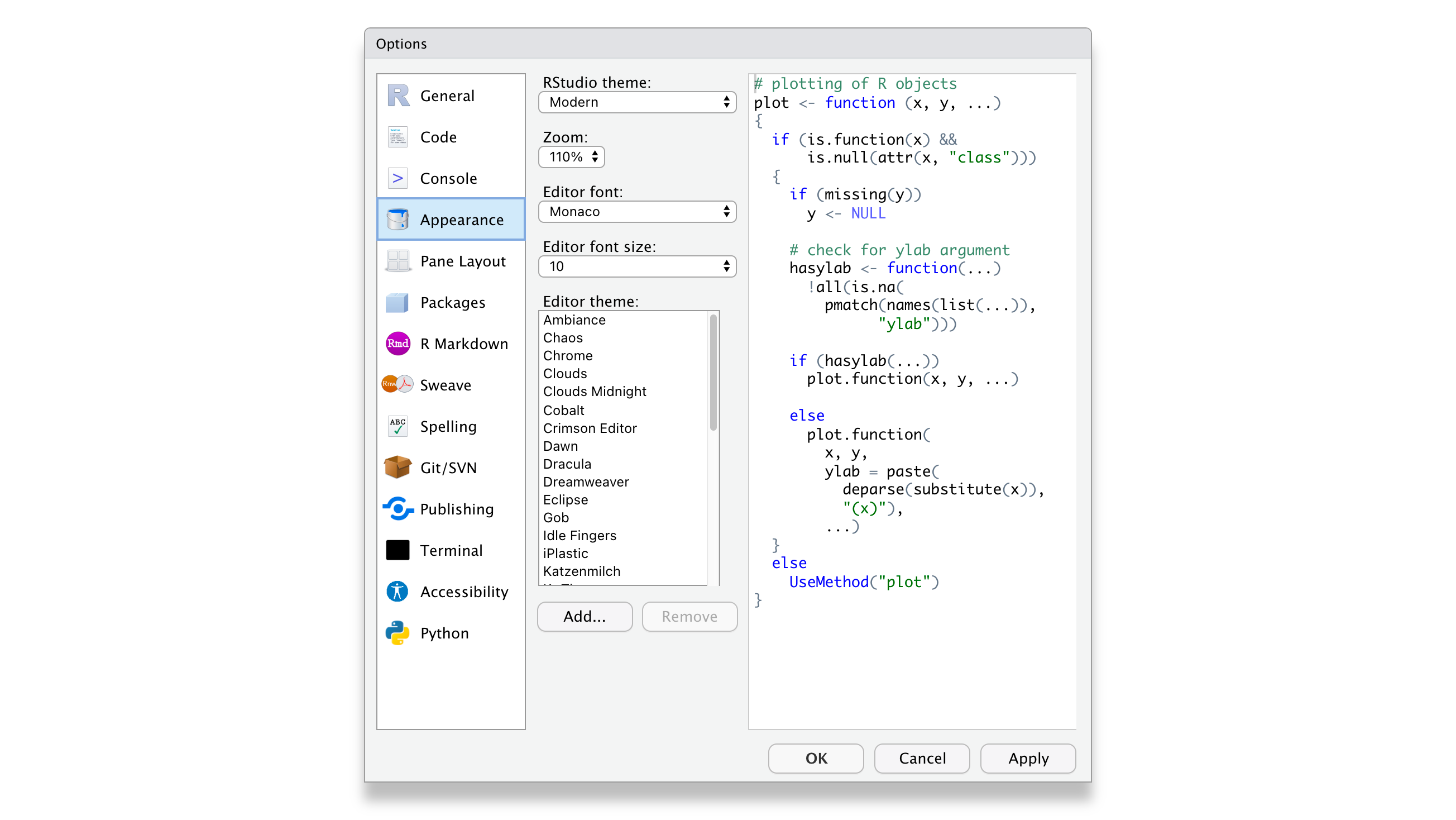The width and height of the screenshot is (1456, 820).
Task: Select the Cobalt editor theme
Action: click(563, 409)
